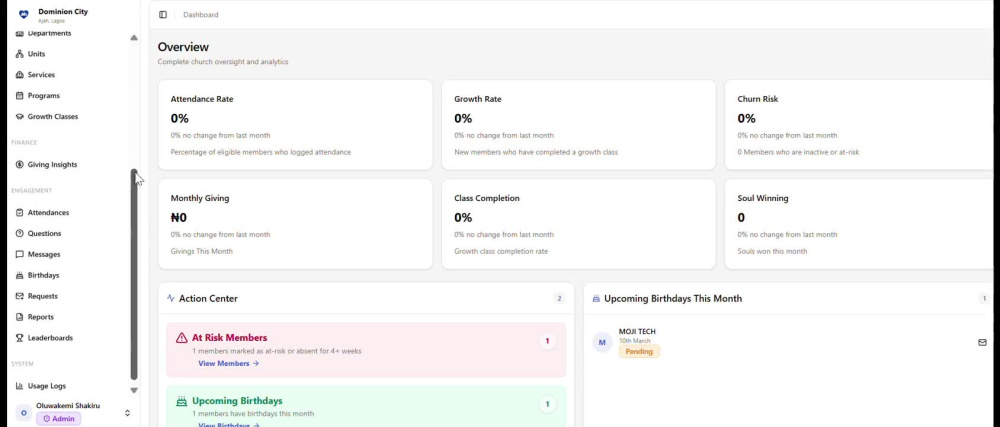Click the sidebar scroll up arrow
The image size is (1000, 427).
pyautogui.click(x=134, y=38)
